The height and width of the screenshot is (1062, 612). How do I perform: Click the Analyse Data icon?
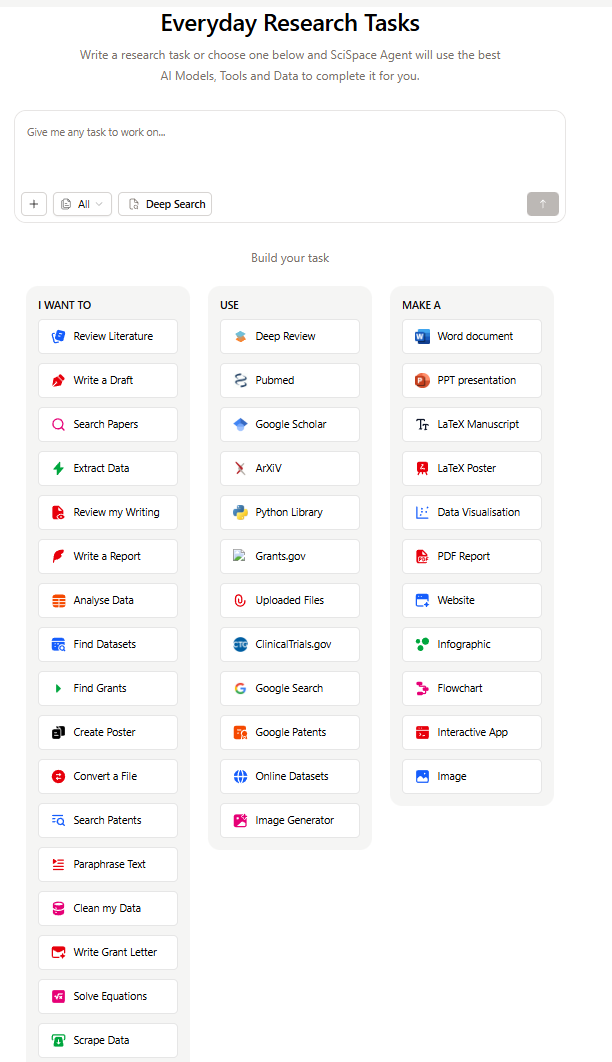click(59, 601)
